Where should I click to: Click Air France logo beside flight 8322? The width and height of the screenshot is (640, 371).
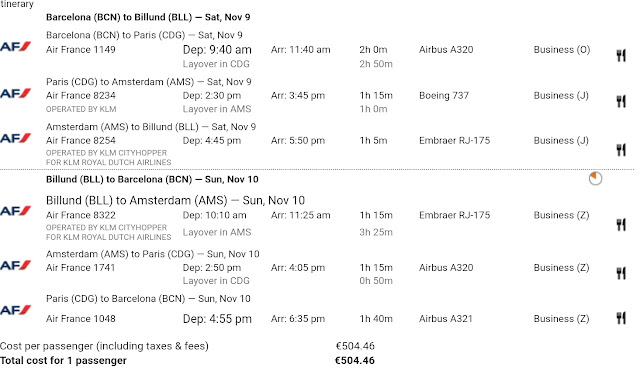point(16,211)
